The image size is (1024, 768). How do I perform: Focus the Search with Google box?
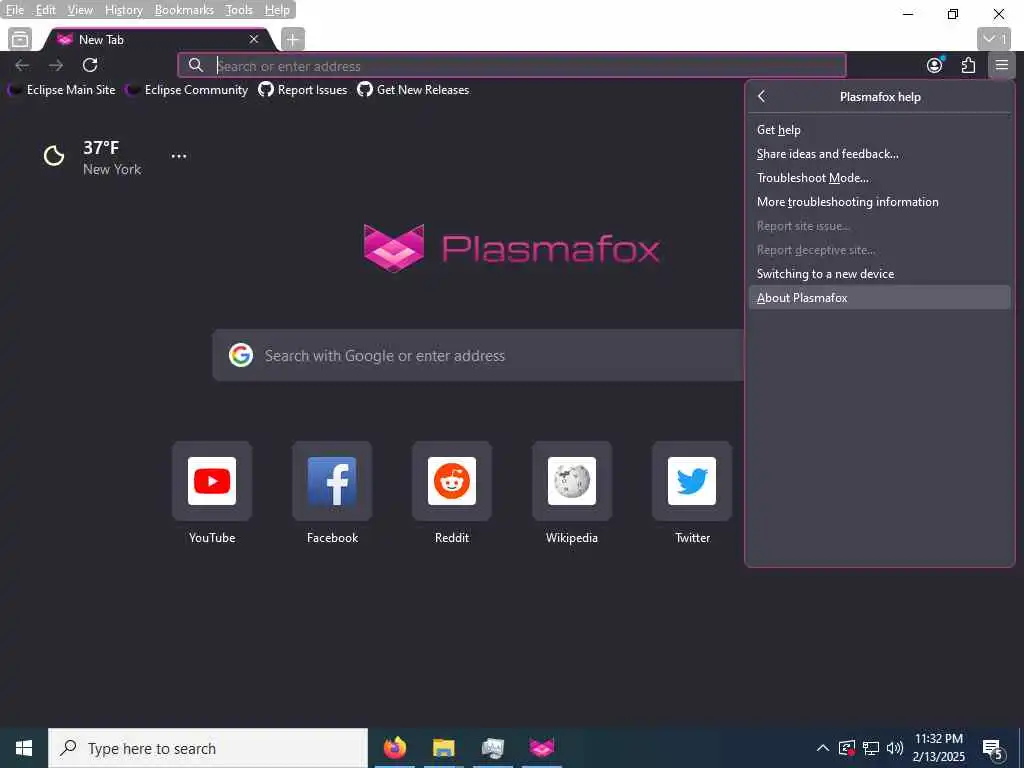pos(478,355)
